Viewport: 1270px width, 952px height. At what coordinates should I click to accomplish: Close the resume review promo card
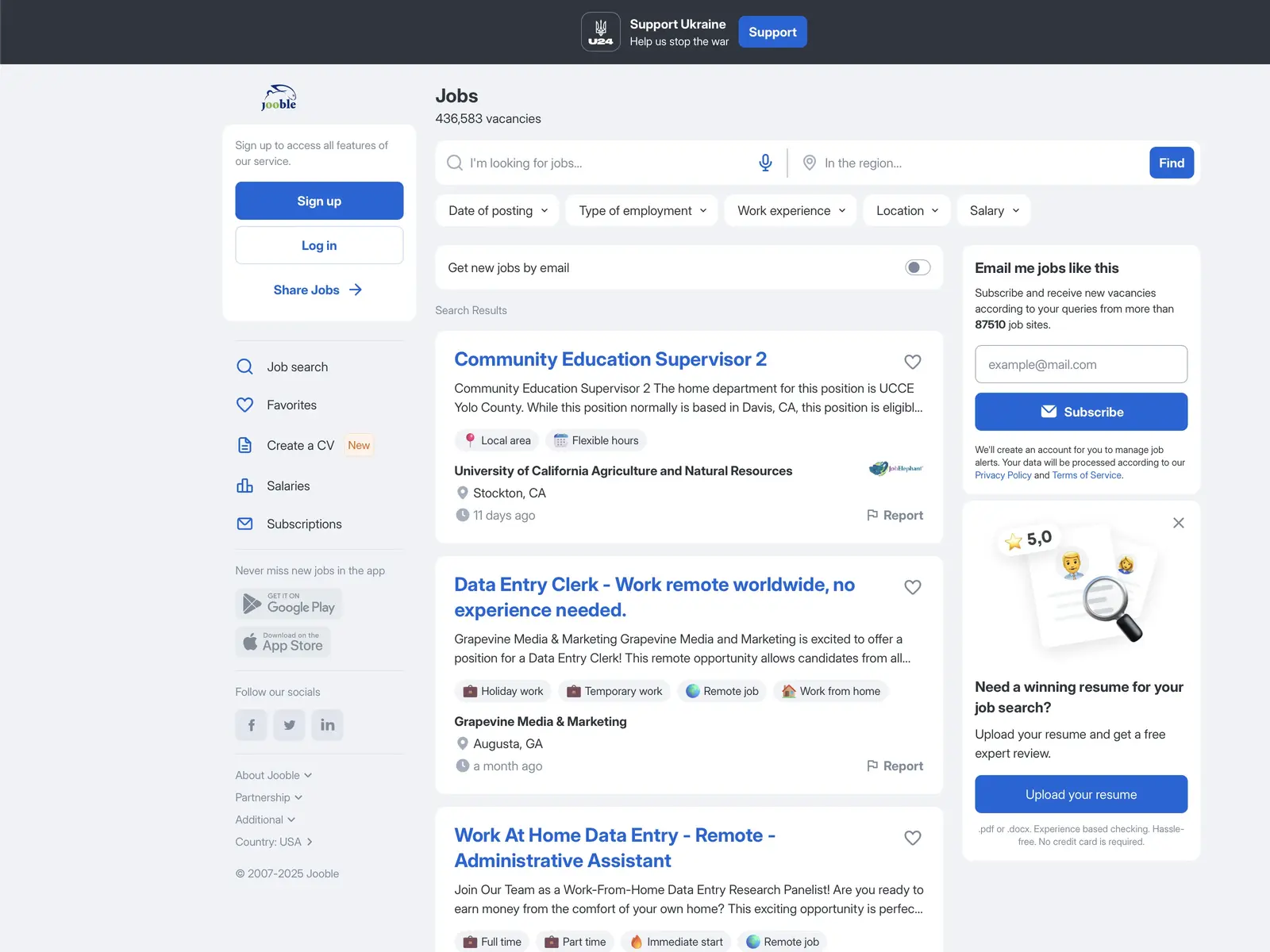1179,523
